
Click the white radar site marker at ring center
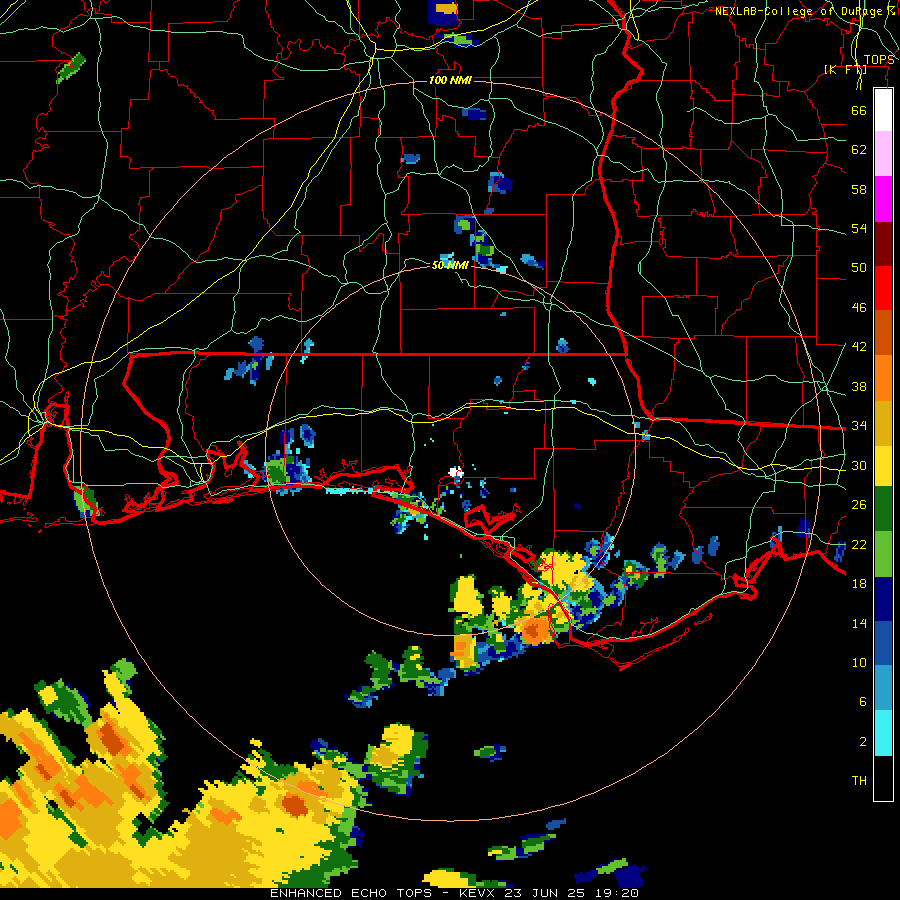(456, 472)
